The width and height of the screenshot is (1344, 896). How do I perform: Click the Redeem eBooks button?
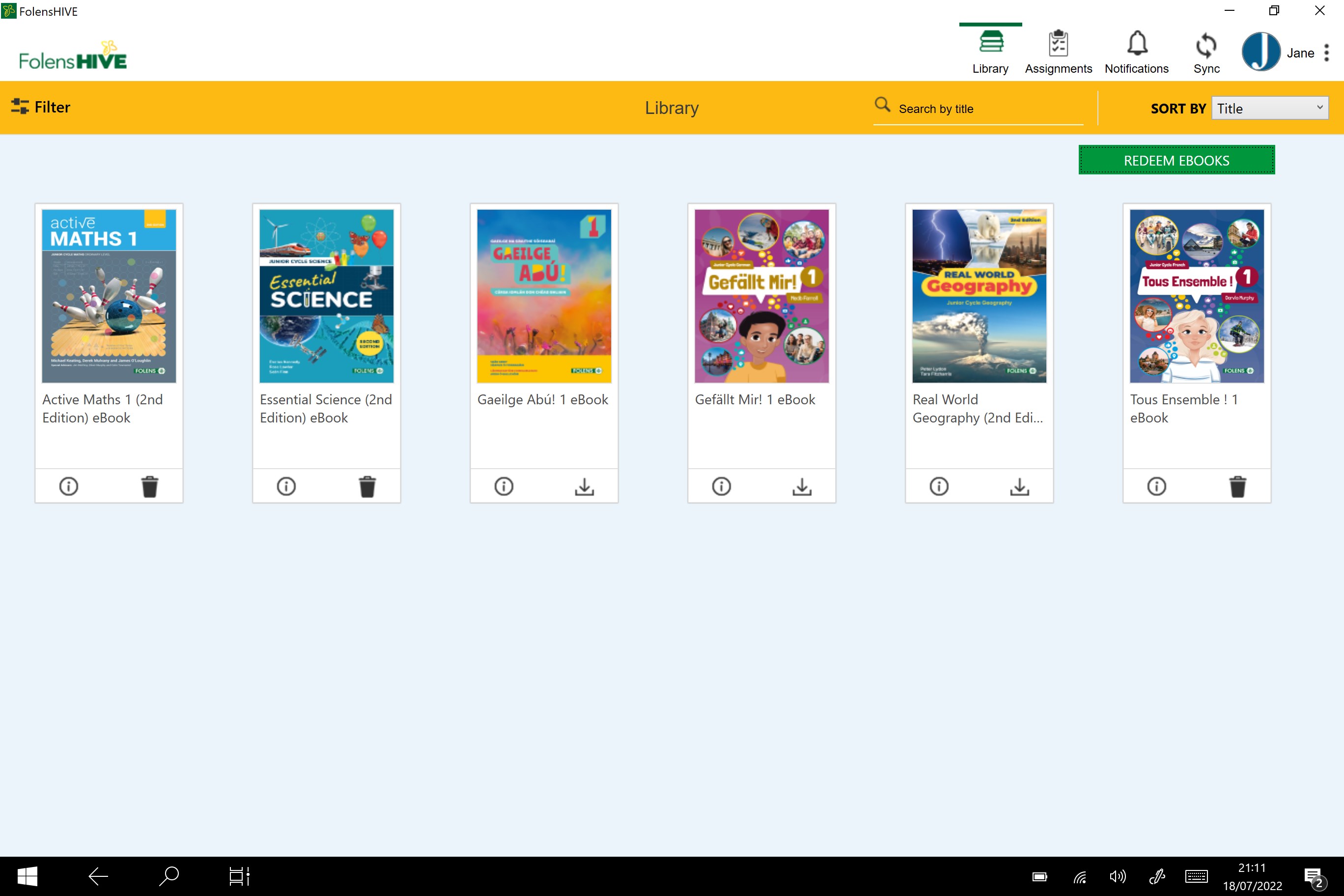point(1176,161)
